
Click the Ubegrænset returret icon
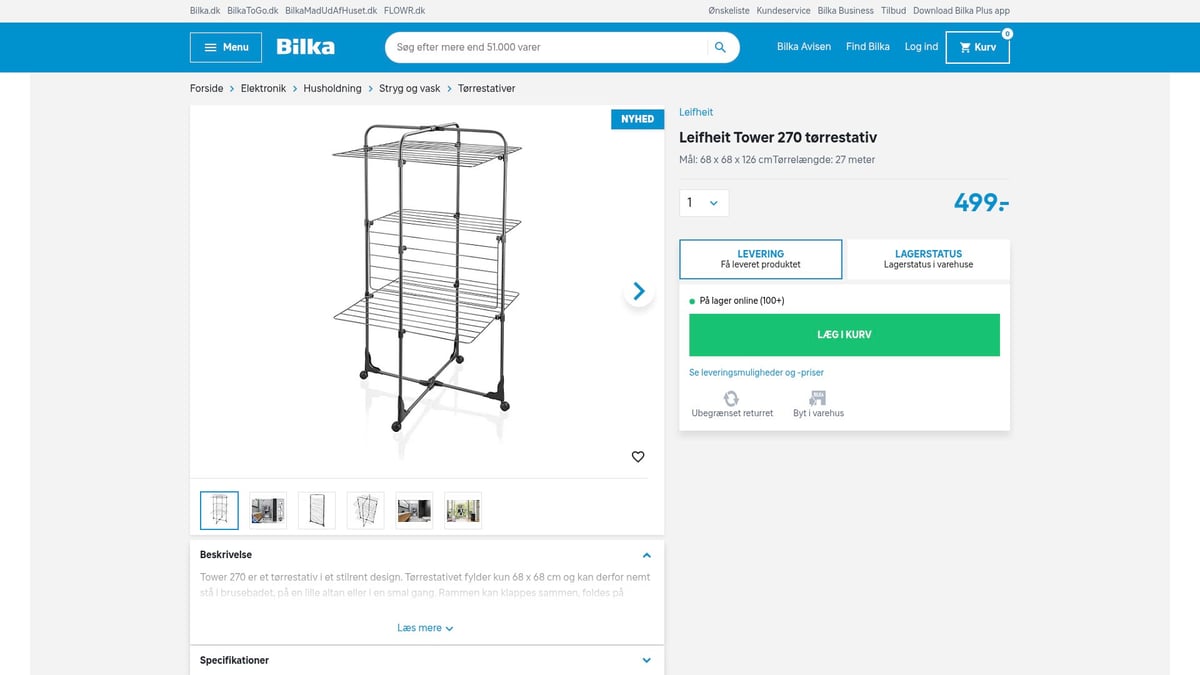click(731, 399)
